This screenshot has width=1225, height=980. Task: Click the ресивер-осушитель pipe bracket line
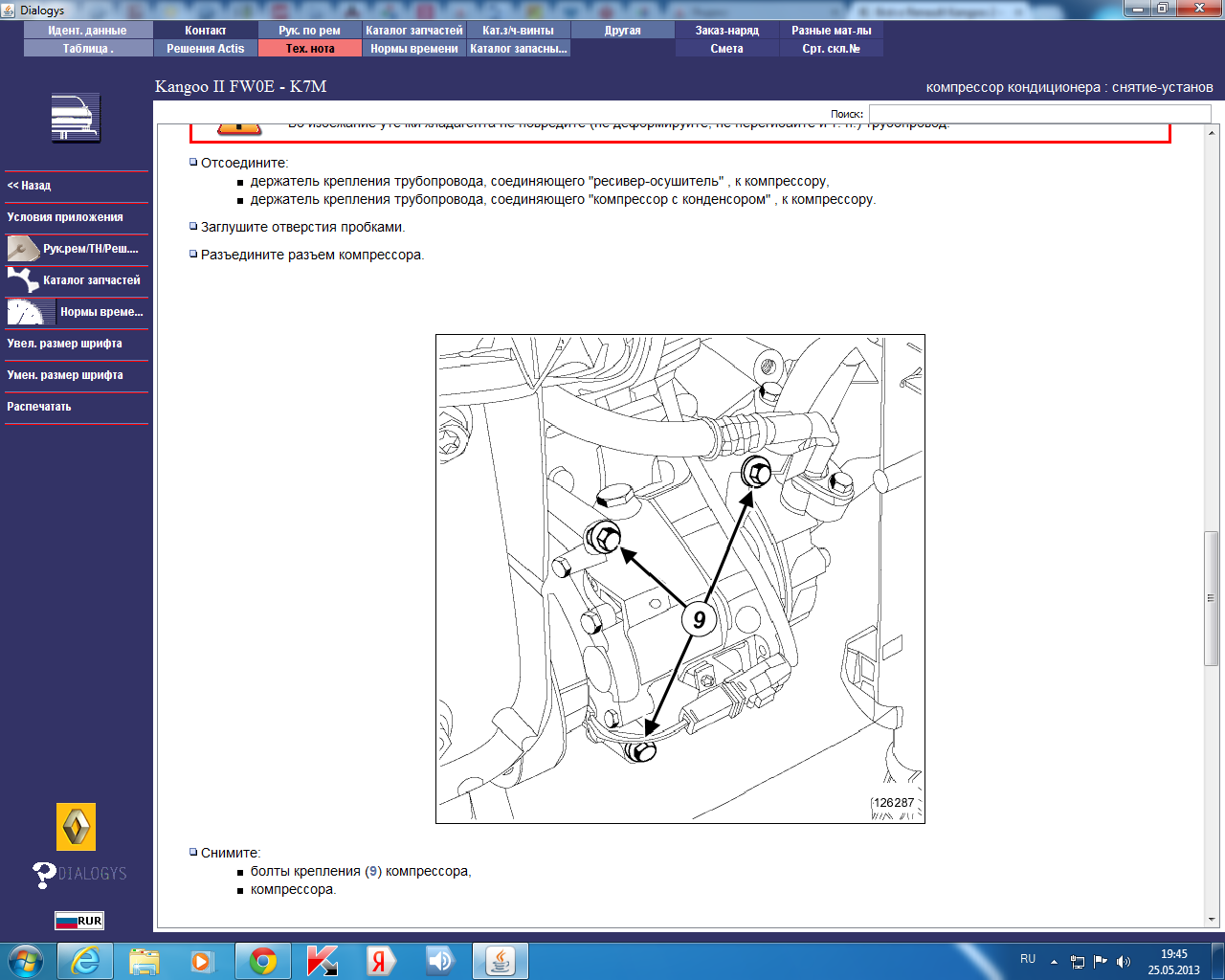click(540, 181)
